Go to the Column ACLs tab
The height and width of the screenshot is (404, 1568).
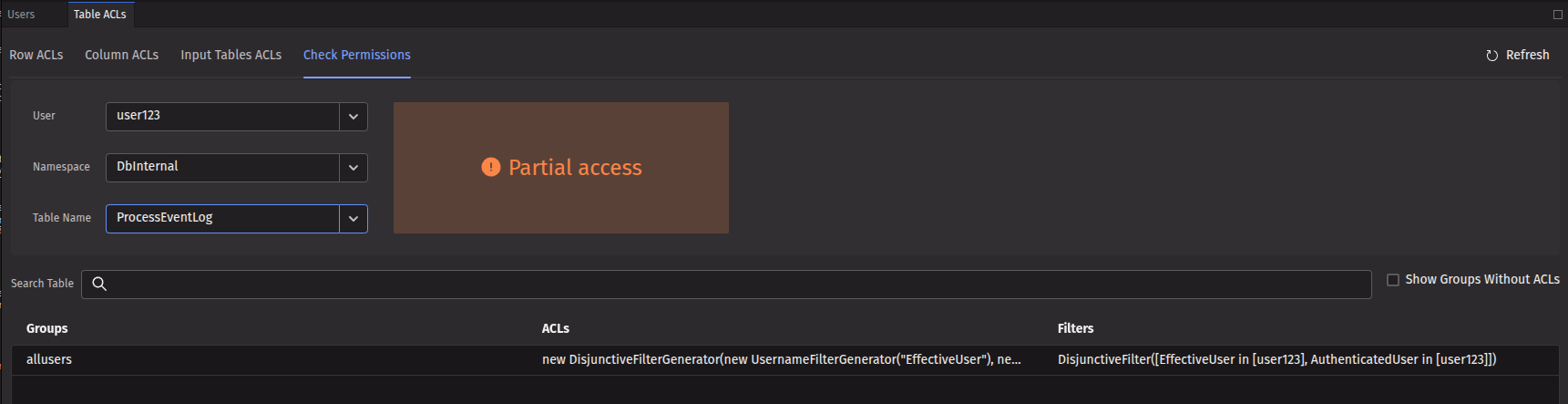(x=121, y=55)
